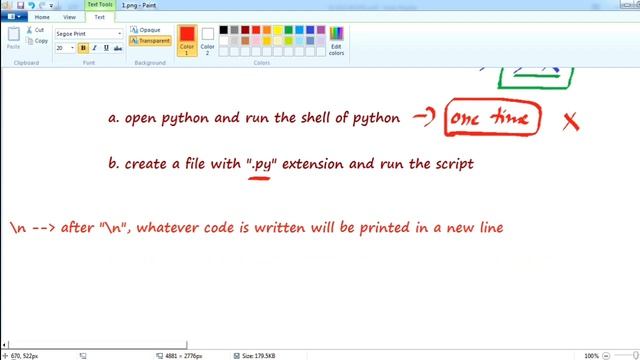Click the zoom out minus button
This screenshot has width=640, height=360.
(x=606, y=356)
